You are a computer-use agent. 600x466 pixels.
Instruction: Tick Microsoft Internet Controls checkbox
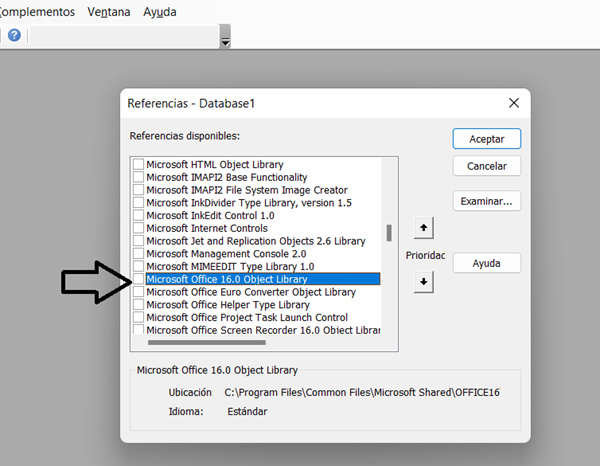point(139,229)
